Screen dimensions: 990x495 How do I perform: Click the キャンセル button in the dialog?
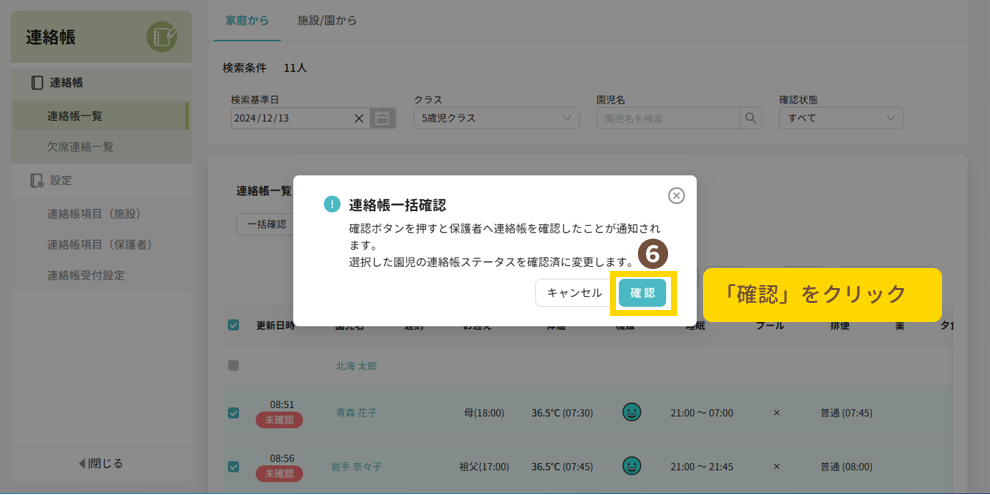(574, 293)
